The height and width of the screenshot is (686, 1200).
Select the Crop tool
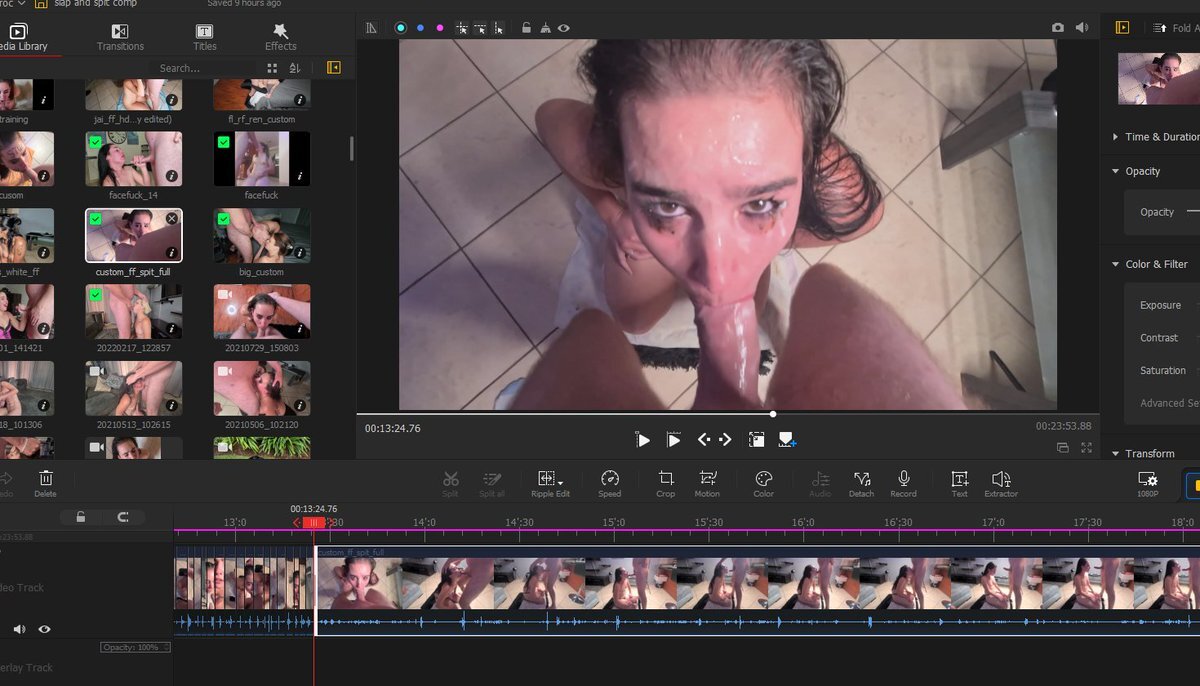point(665,481)
